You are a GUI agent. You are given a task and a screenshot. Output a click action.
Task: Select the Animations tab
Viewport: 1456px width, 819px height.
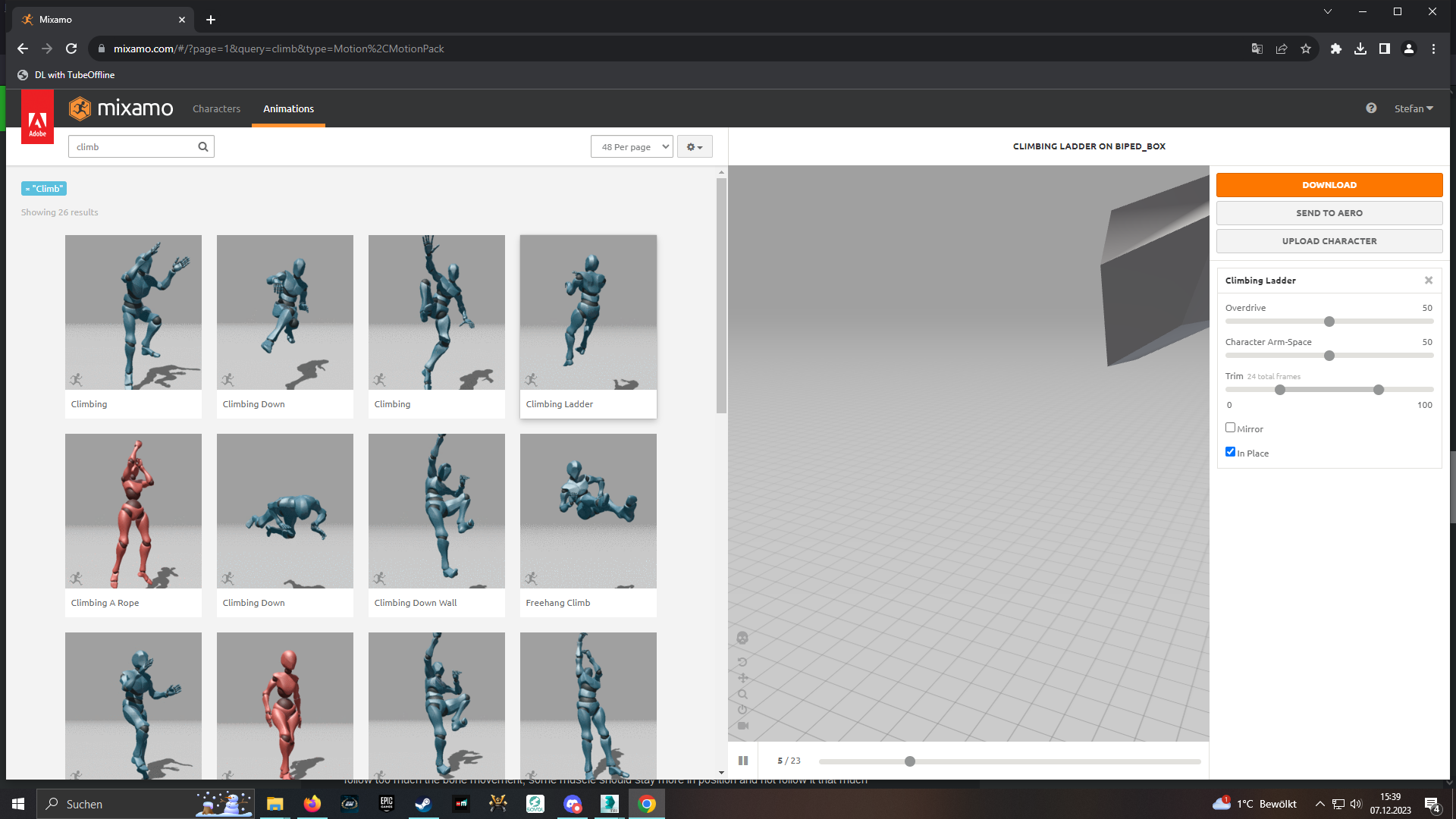click(x=288, y=108)
